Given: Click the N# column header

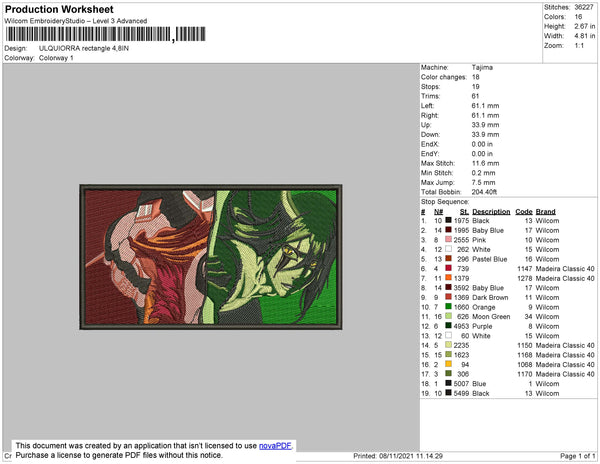Looking at the screenshot, I should (439, 212).
